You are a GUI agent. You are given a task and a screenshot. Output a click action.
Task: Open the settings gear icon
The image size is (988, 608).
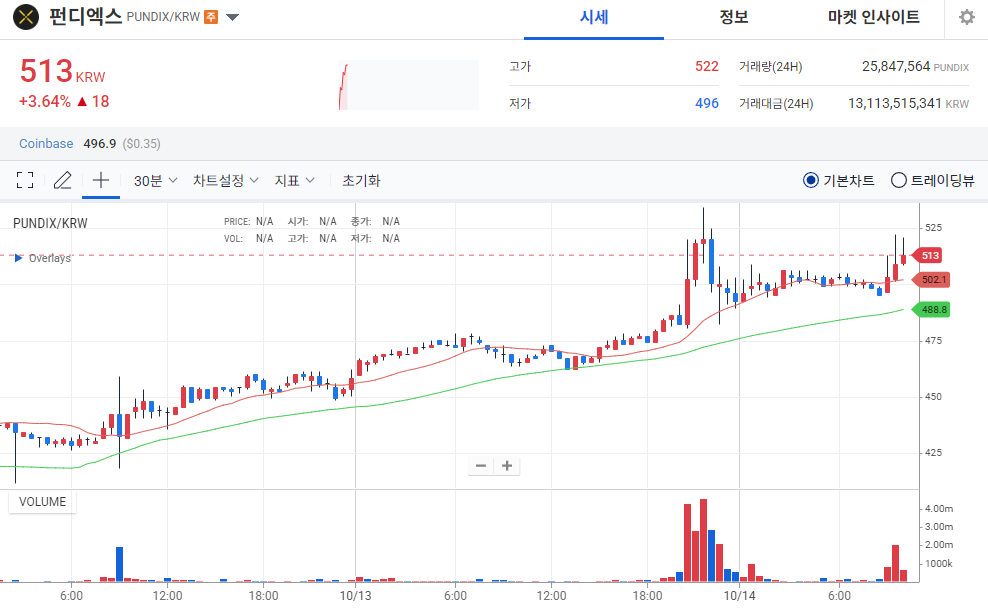965,17
